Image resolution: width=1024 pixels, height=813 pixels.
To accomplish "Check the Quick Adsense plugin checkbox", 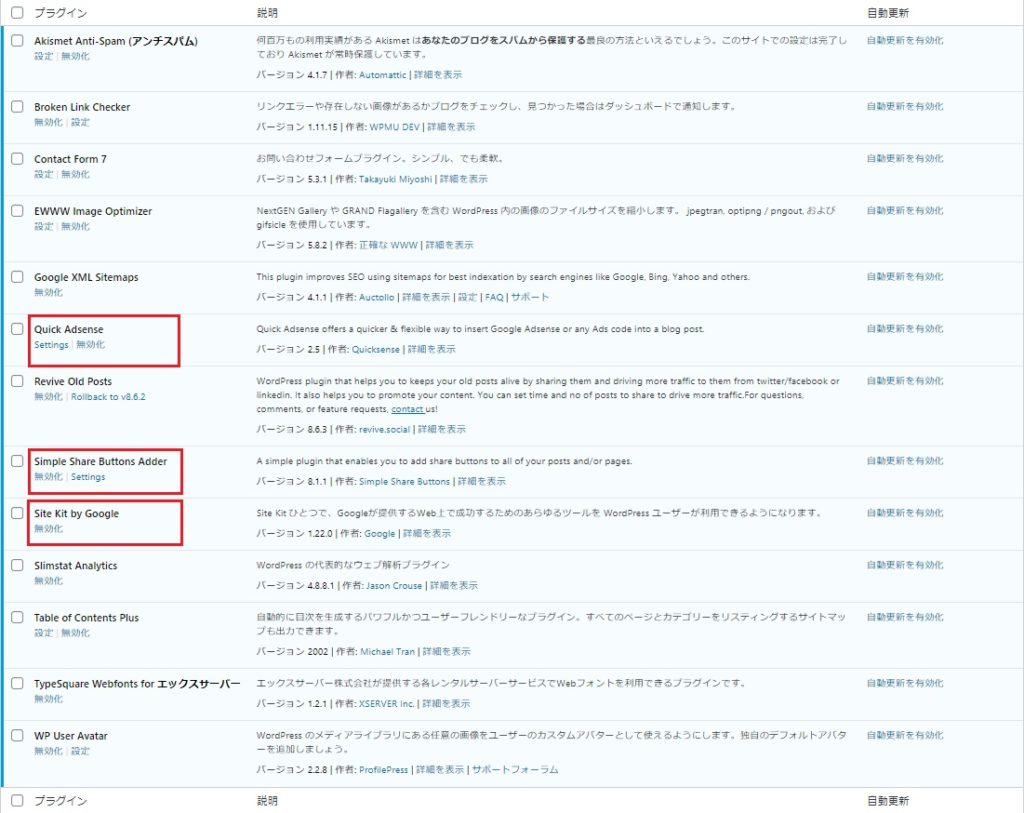I will point(17,329).
